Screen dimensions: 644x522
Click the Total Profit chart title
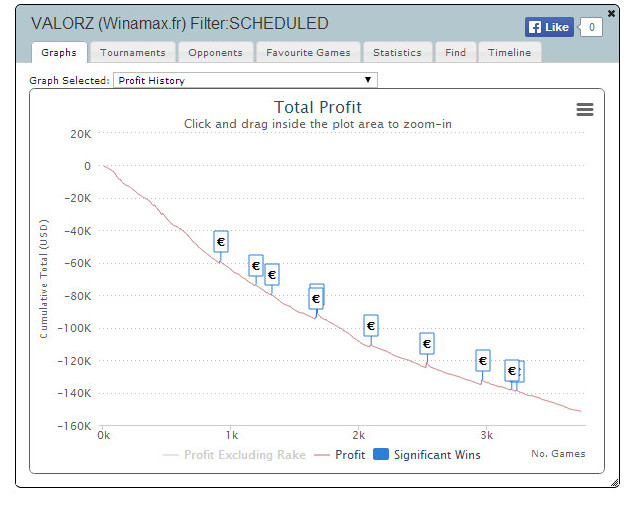318,107
